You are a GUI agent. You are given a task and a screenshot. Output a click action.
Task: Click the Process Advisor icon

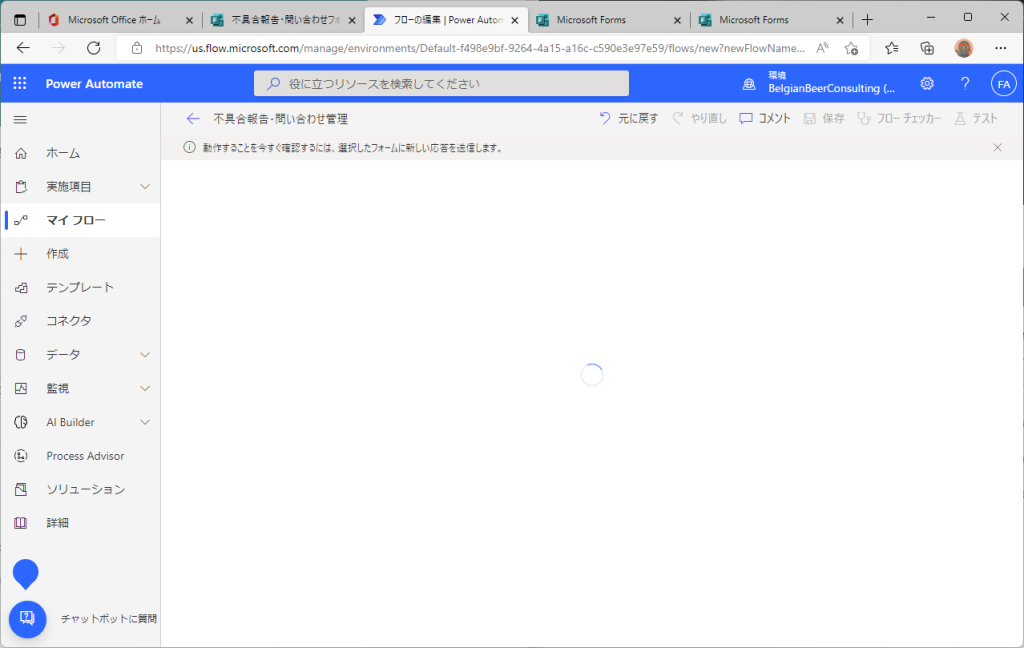pyautogui.click(x=21, y=456)
